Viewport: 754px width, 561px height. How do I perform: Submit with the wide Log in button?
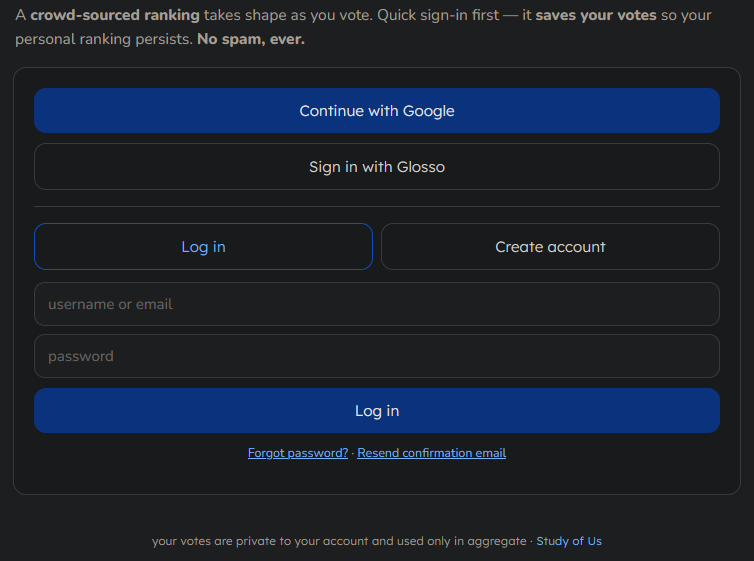377,411
